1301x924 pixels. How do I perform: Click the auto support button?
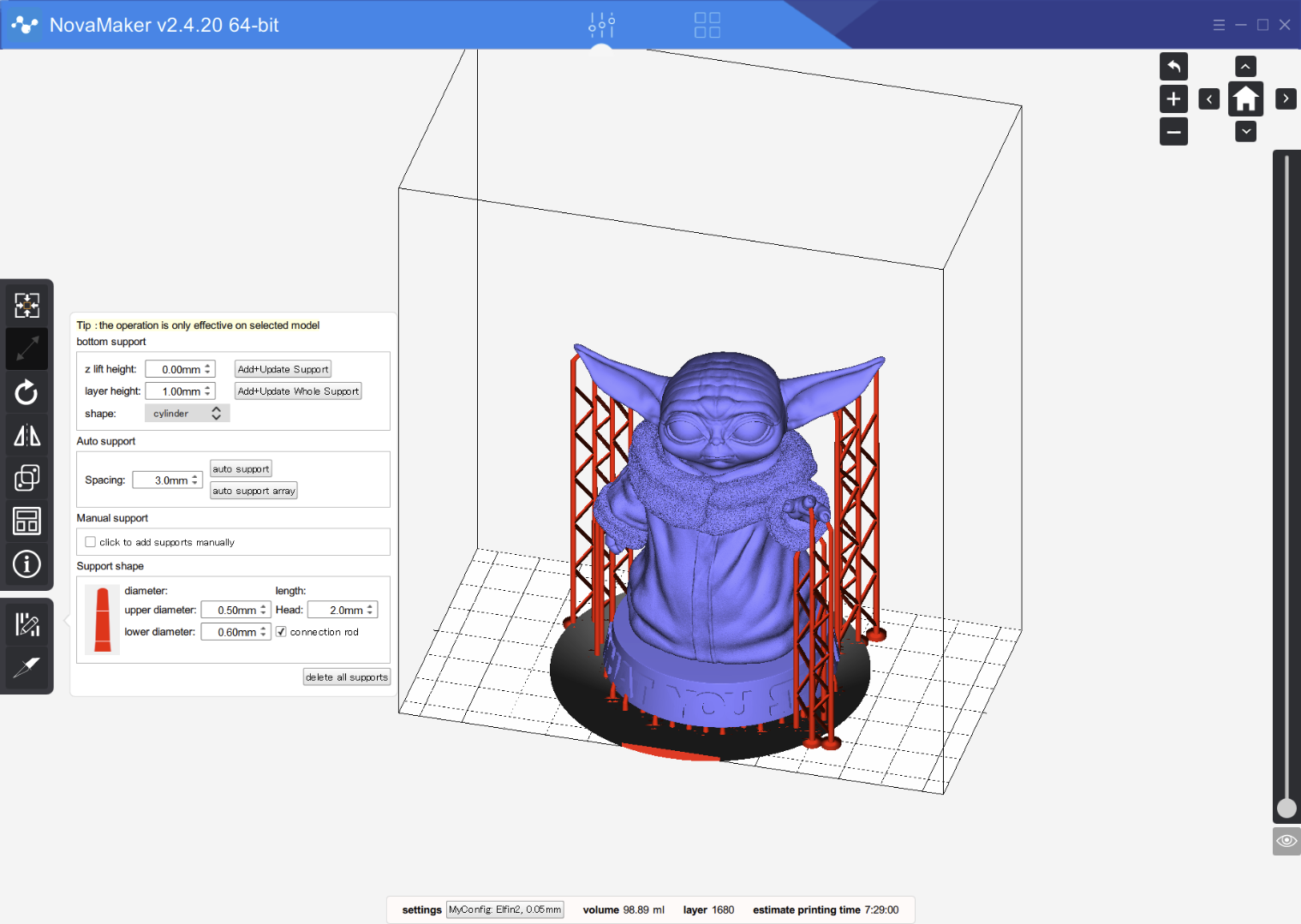[x=241, y=469]
